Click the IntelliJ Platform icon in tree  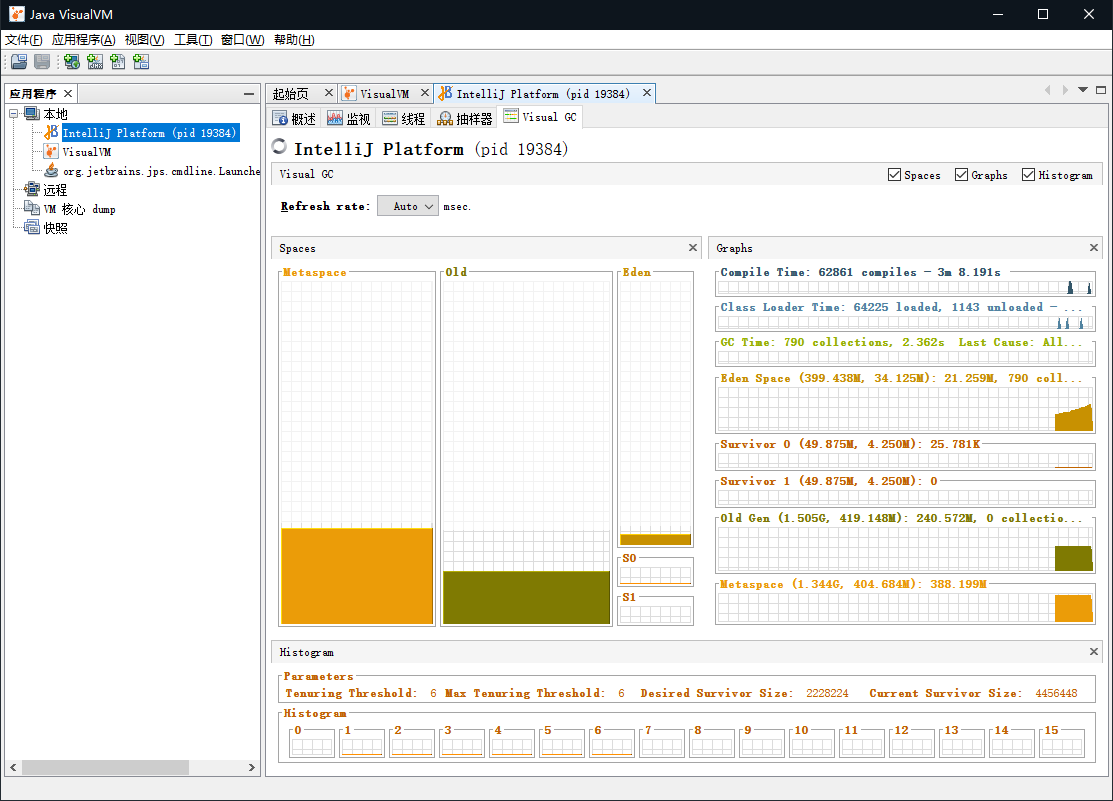(51, 132)
